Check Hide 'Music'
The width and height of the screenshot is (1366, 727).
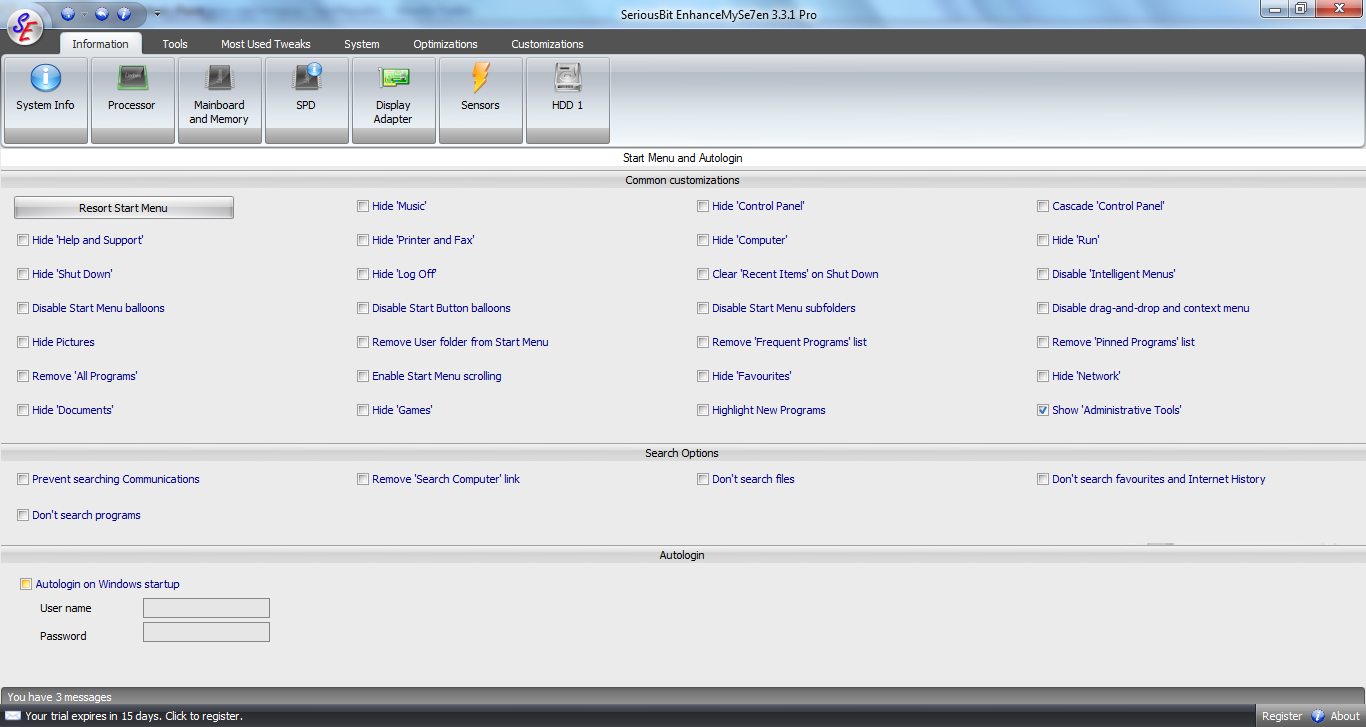[363, 206]
